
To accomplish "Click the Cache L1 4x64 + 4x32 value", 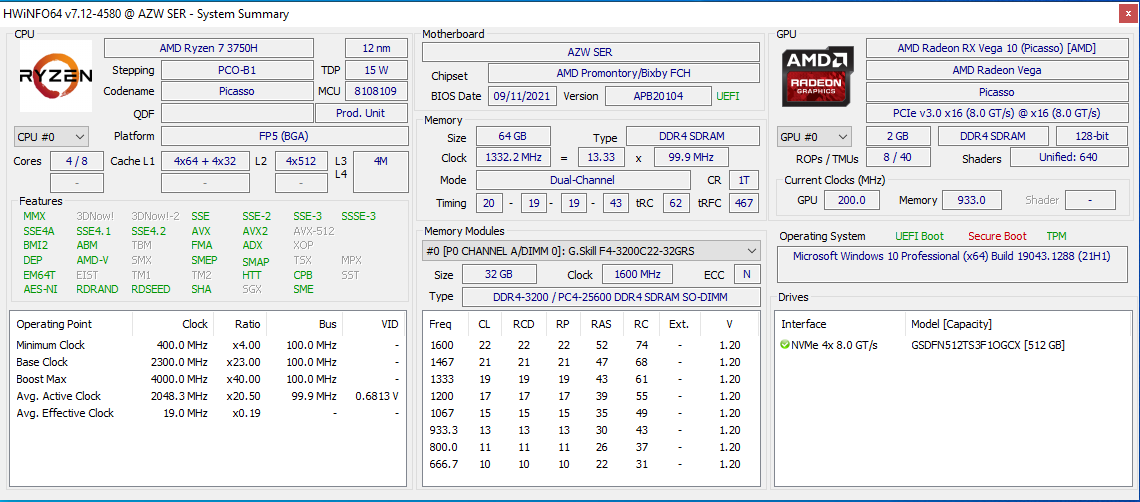I will [206, 161].
